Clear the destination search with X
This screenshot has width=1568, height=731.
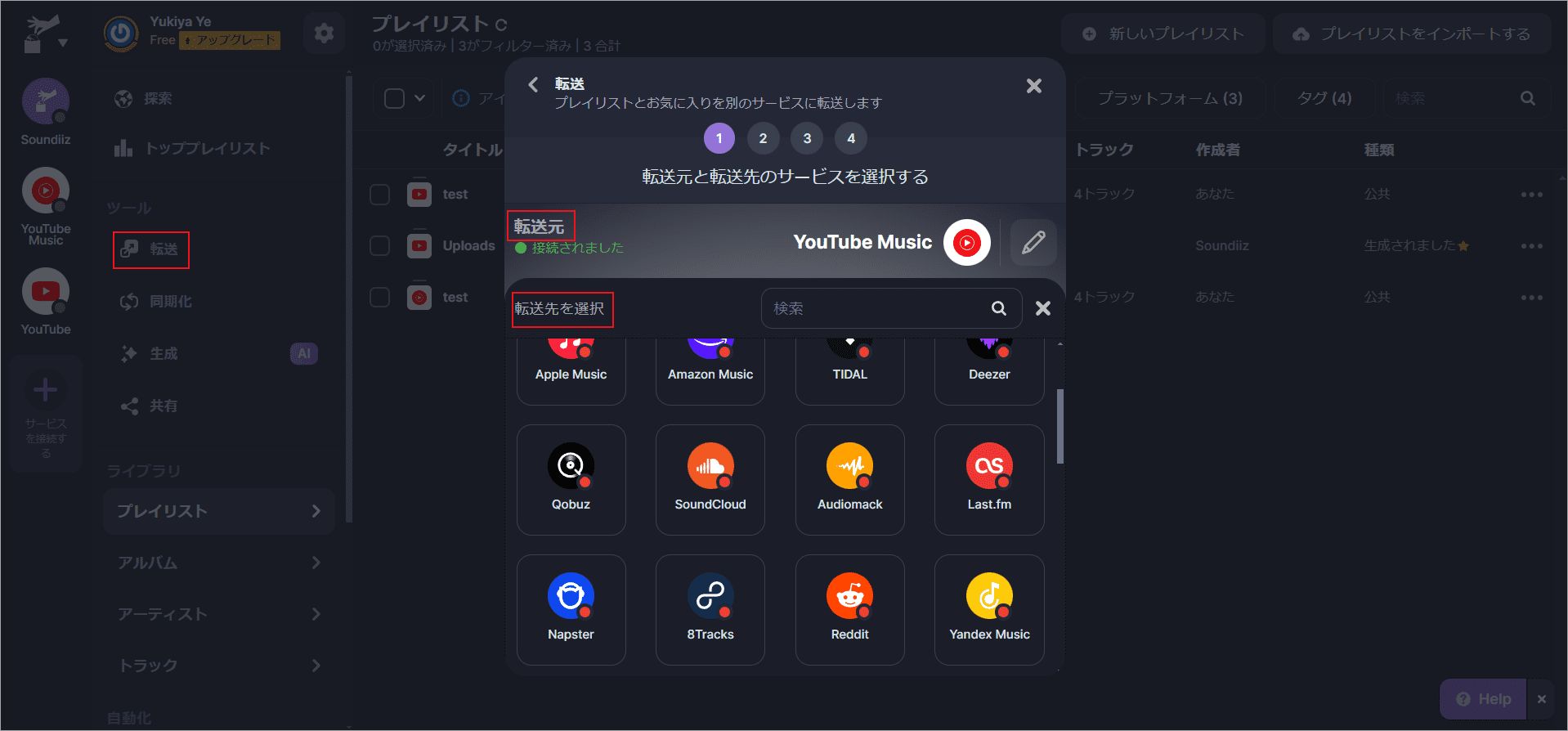1043,308
